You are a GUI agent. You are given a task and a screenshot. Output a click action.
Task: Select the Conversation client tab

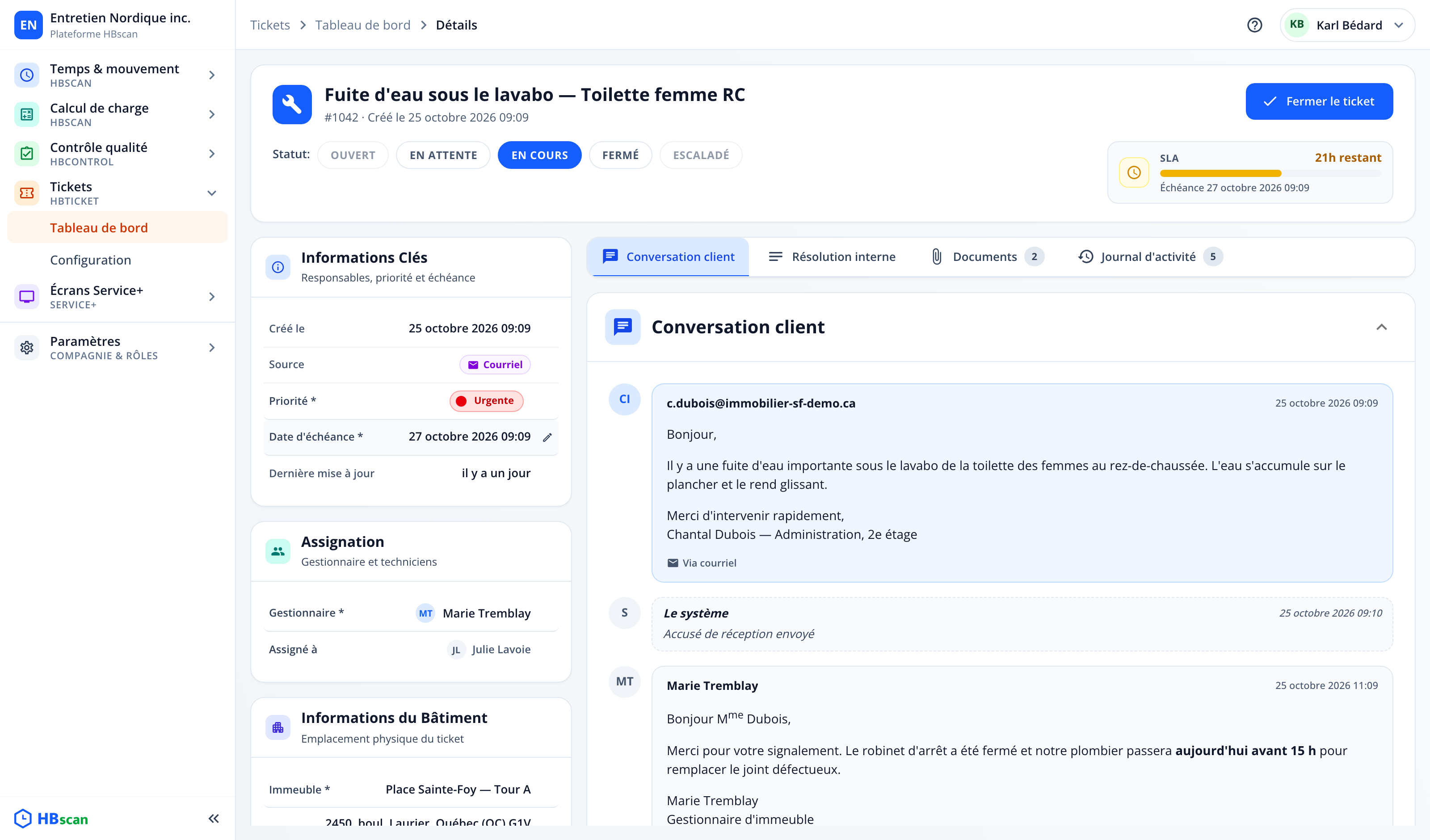[669, 256]
